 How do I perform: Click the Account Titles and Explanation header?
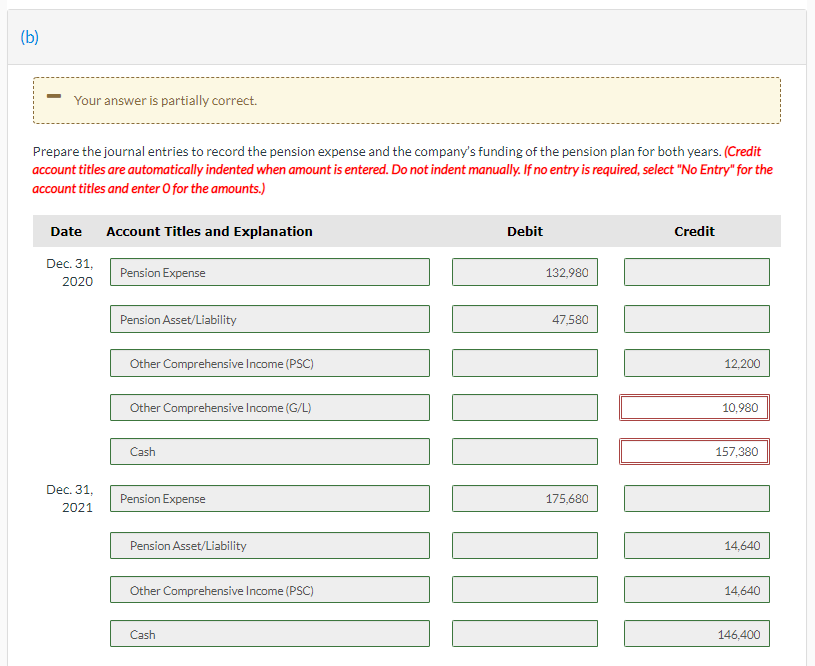pos(209,231)
